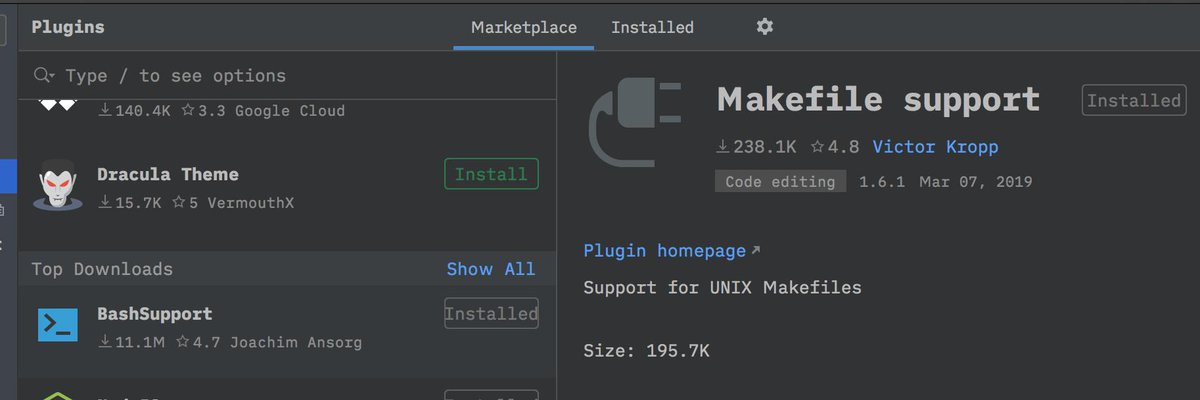Click the 11.1M downloads of BashSupport
The width and height of the screenshot is (1200, 400).
130,342
